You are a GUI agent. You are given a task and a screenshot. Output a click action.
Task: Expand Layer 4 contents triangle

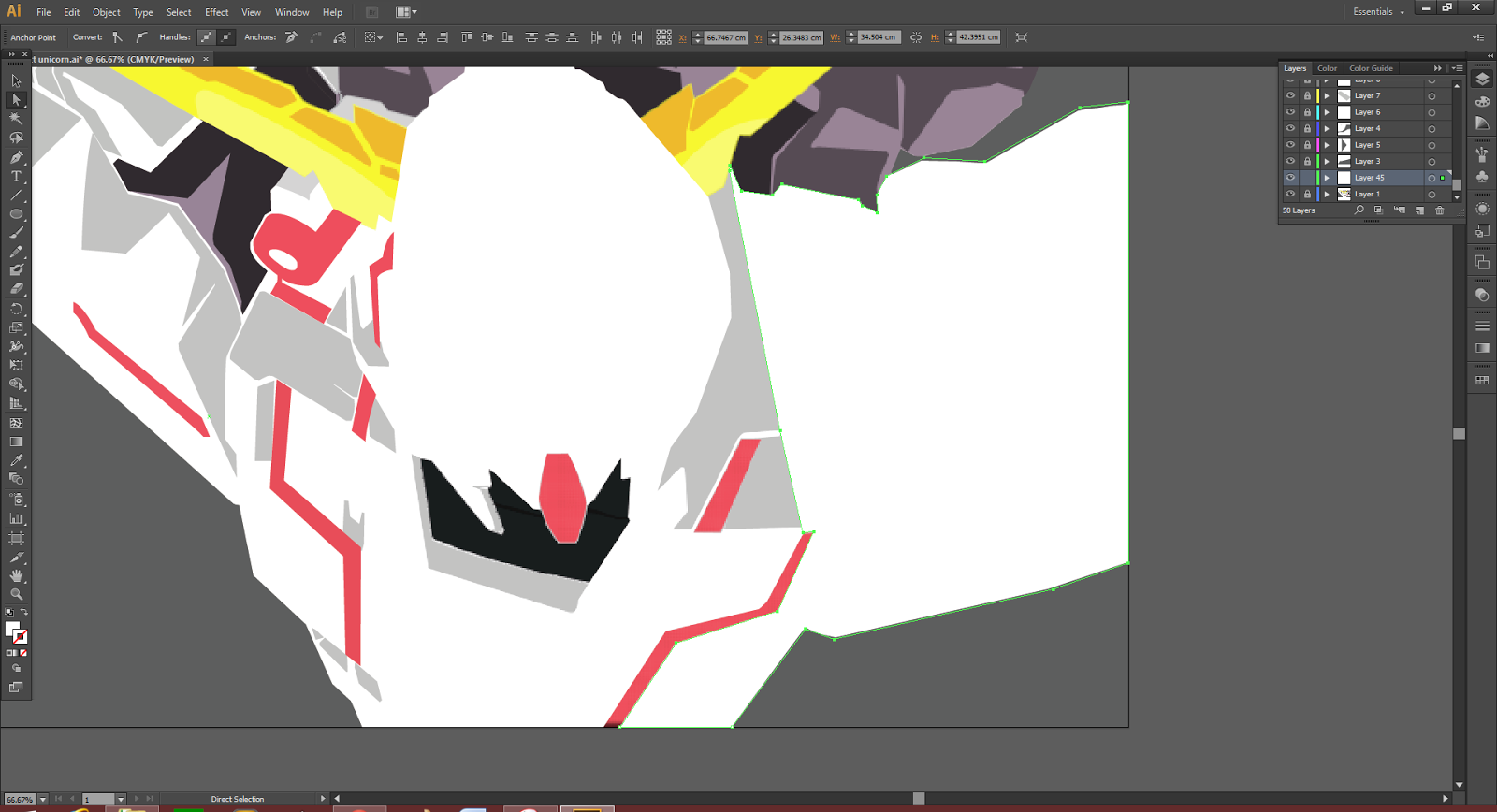1327,128
